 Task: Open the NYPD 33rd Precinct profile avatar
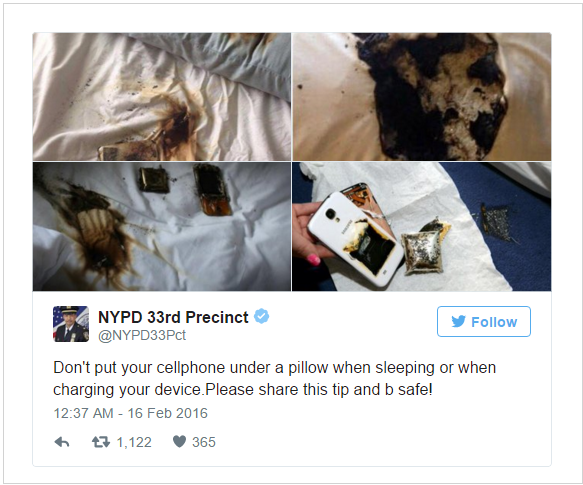pyautogui.click(x=71, y=324)
